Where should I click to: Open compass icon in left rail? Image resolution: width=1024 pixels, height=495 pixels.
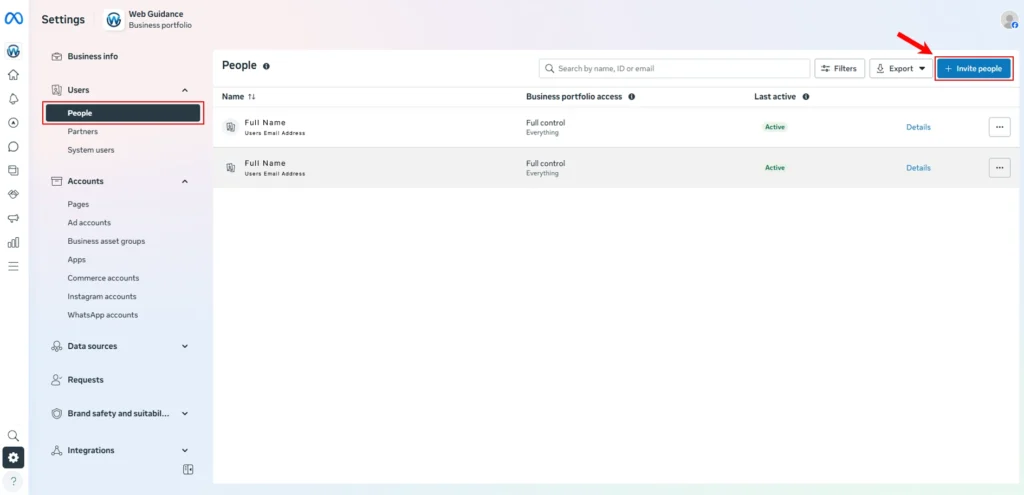[x=13, y=123]
